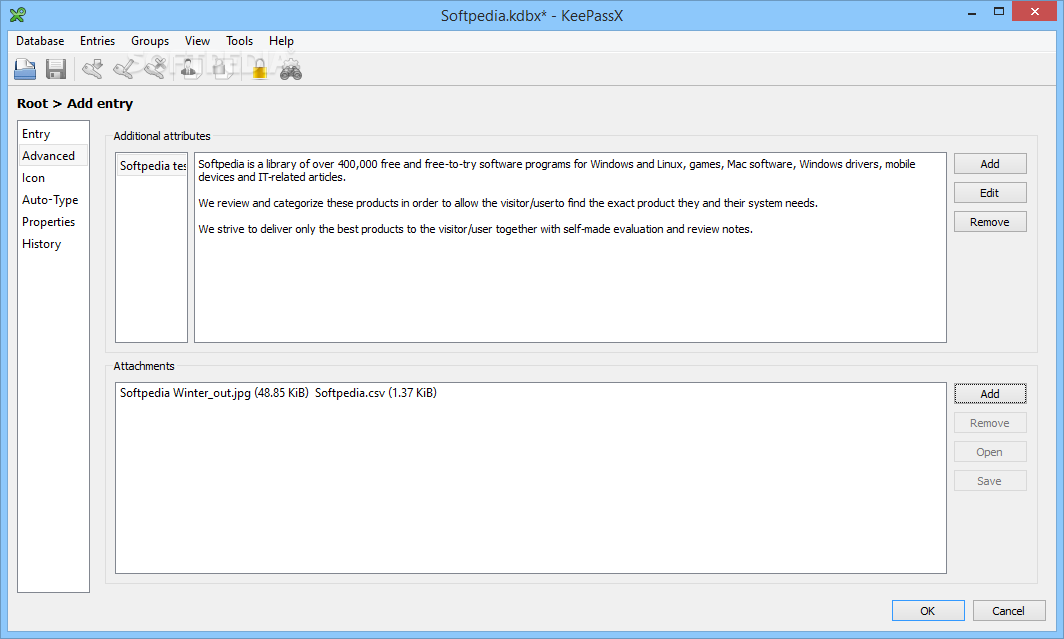Click the Copy username toolbar icon
1064x639 pixels.
pos(190,69)
